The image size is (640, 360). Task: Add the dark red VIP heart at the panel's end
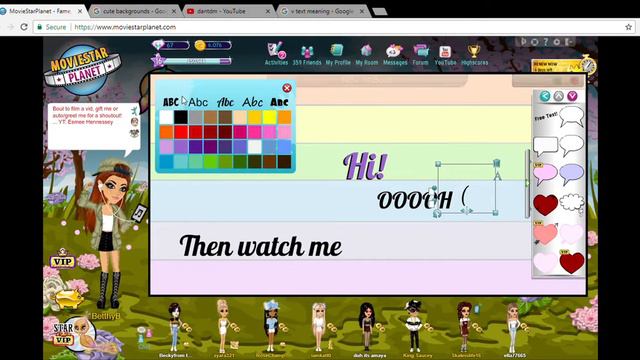tap(571, 262)
